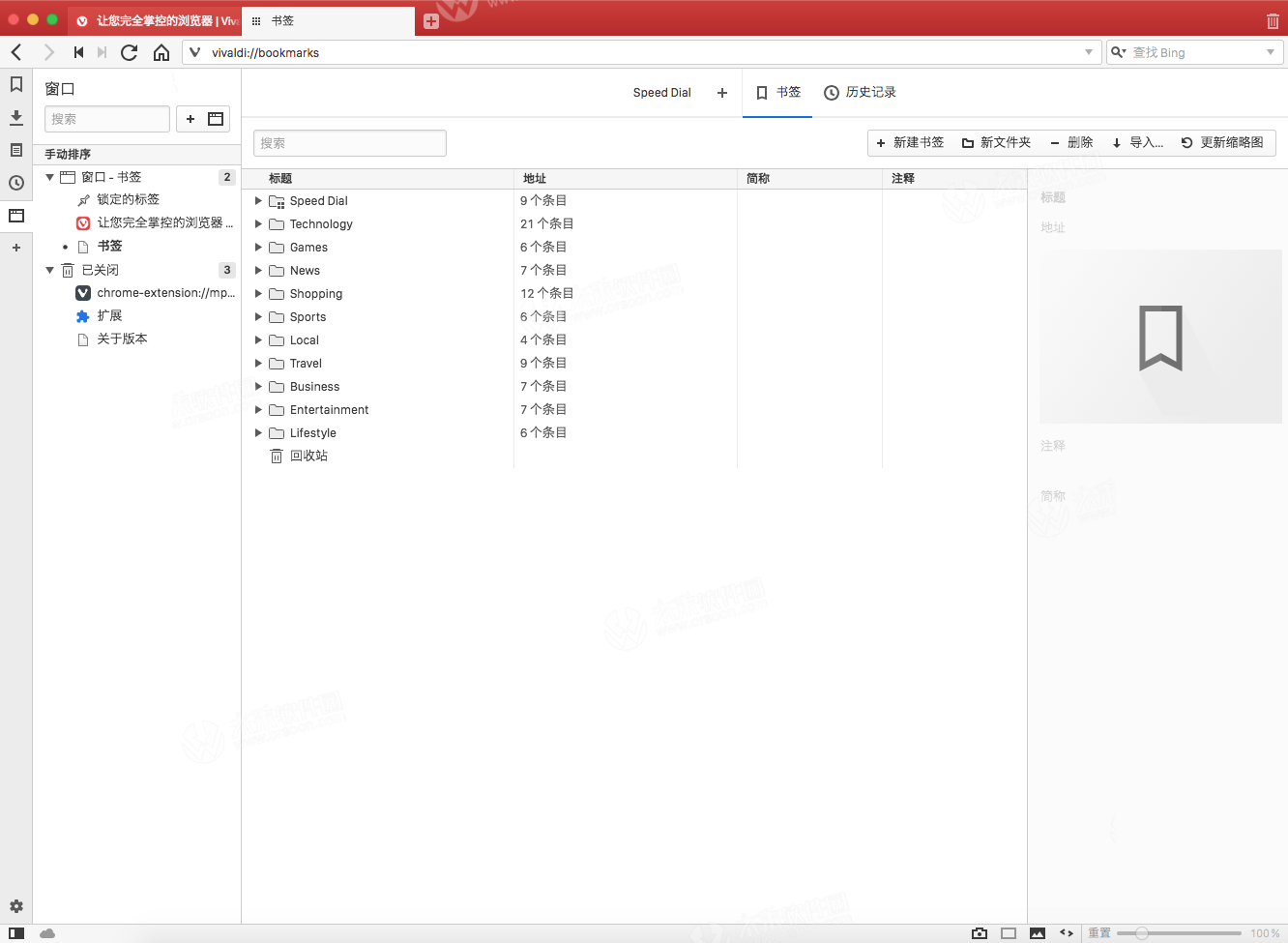The width and height of the screenshot is (1288, 943).
Task: Open the Page Actions menu in status bar
Action: pyautogui.click(x=1067, y=932)
